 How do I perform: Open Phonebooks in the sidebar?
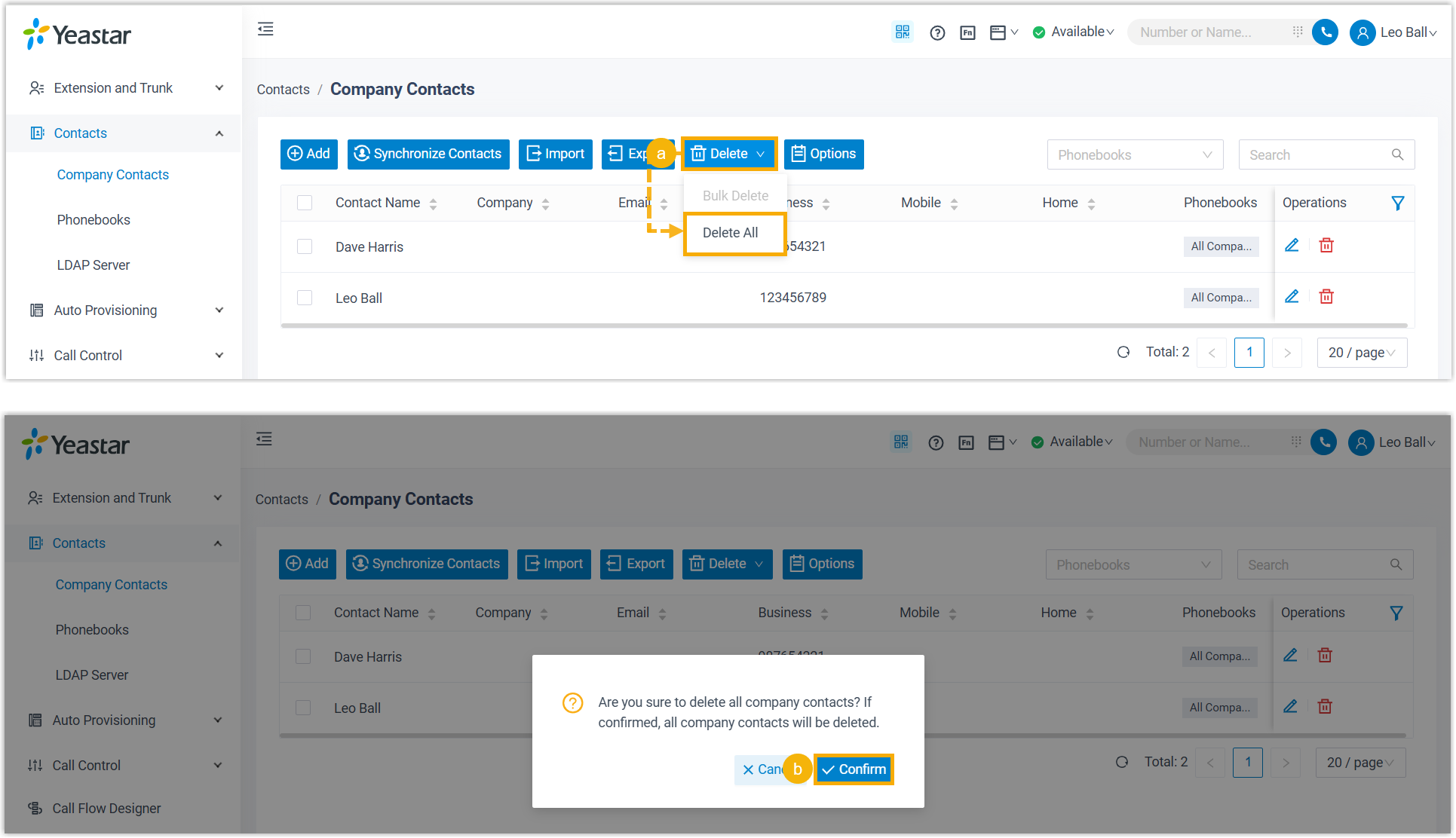[93, 220]
